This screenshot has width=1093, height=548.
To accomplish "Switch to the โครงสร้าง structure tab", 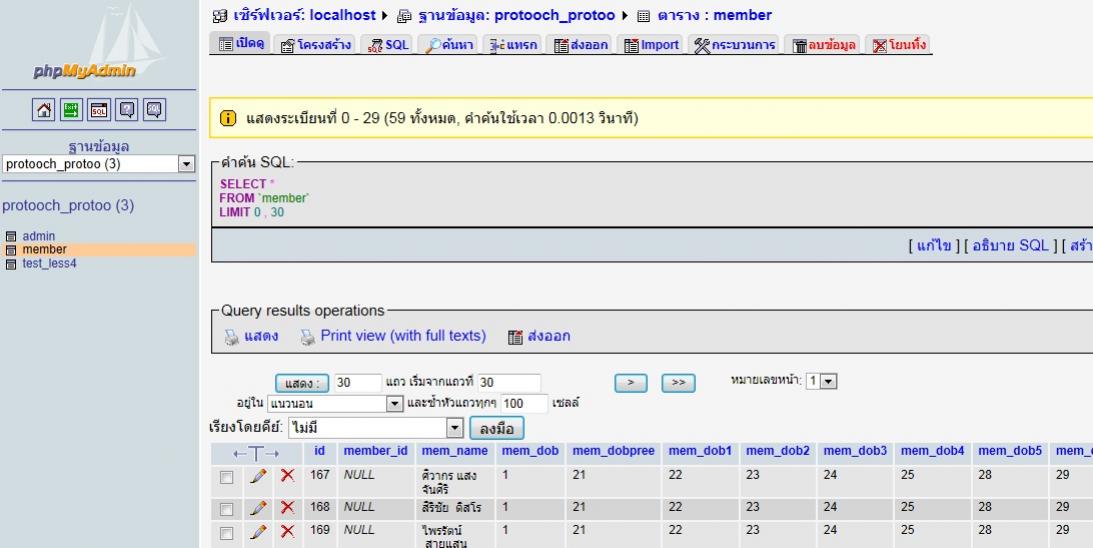I will point(315,45).
